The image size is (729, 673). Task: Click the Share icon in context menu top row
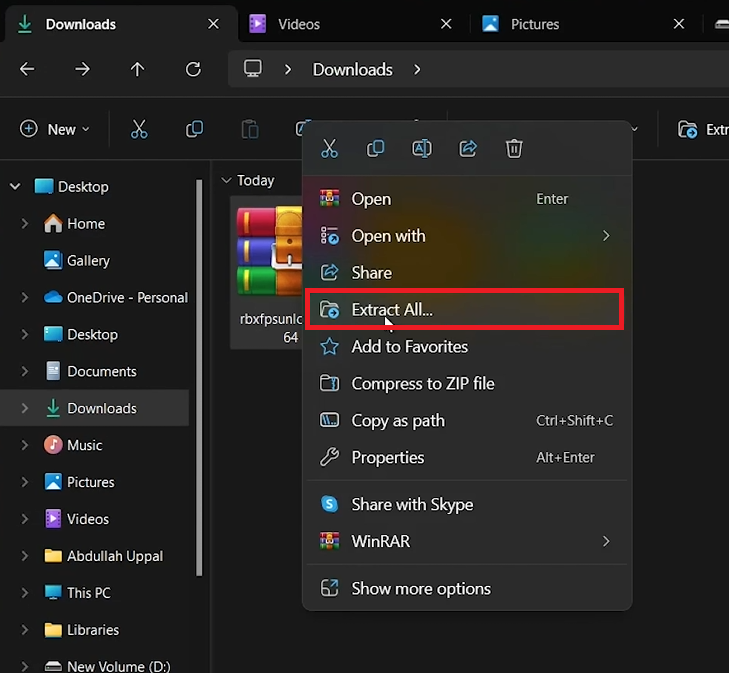pos(468,149)
